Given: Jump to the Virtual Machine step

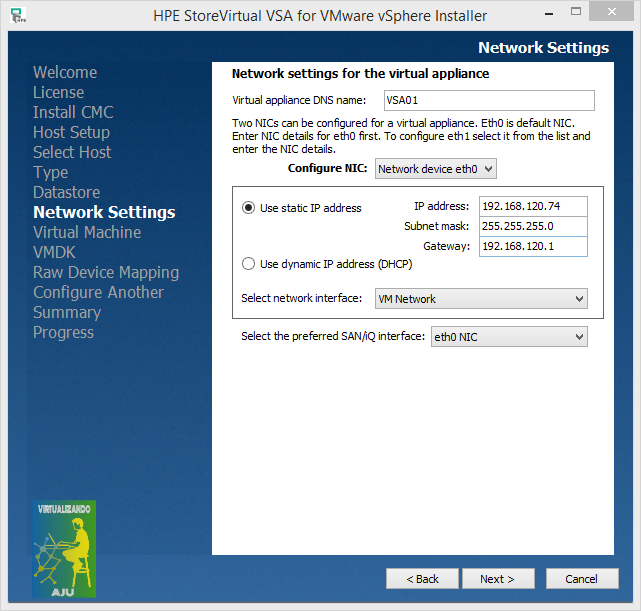Looking at the screenshot, I should pyautogui.click(x=87, y=232).
